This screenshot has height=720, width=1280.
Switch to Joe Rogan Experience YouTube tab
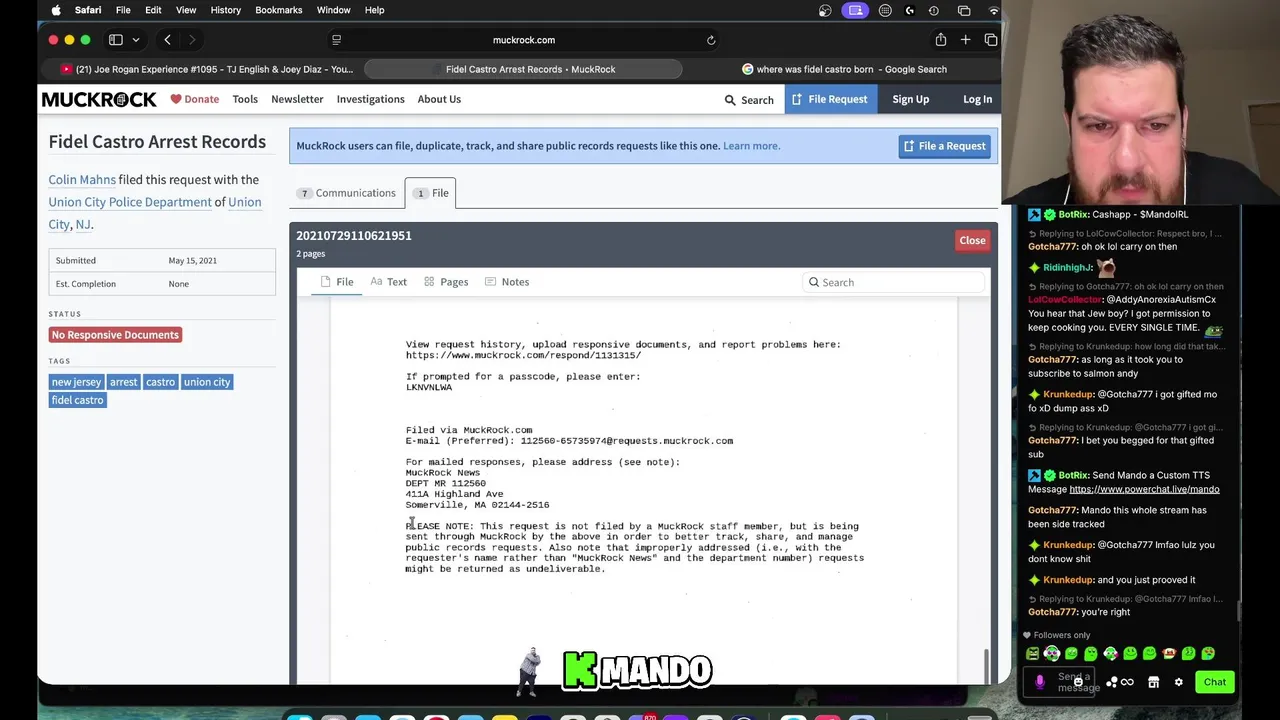click(x=206, y=69)
